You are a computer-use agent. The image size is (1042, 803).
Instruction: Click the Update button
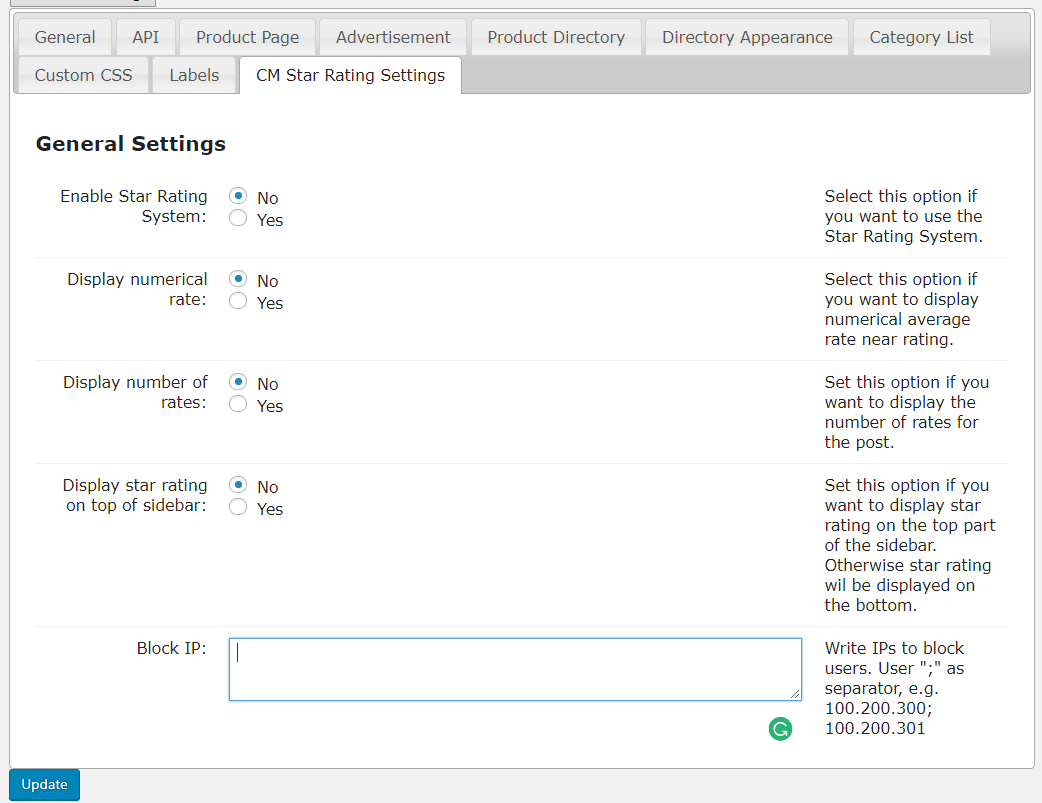[x=44, y=785]
